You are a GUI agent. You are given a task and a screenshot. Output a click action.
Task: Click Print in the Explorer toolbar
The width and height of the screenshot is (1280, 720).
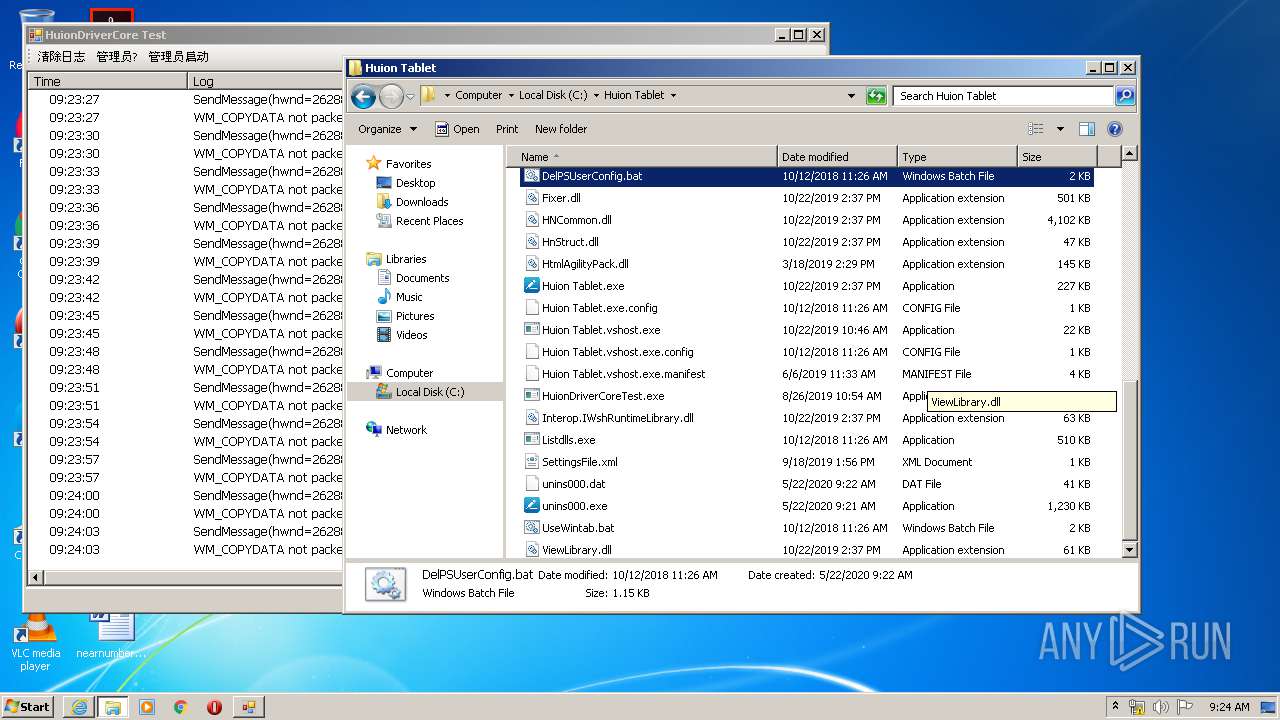(507, 129)
